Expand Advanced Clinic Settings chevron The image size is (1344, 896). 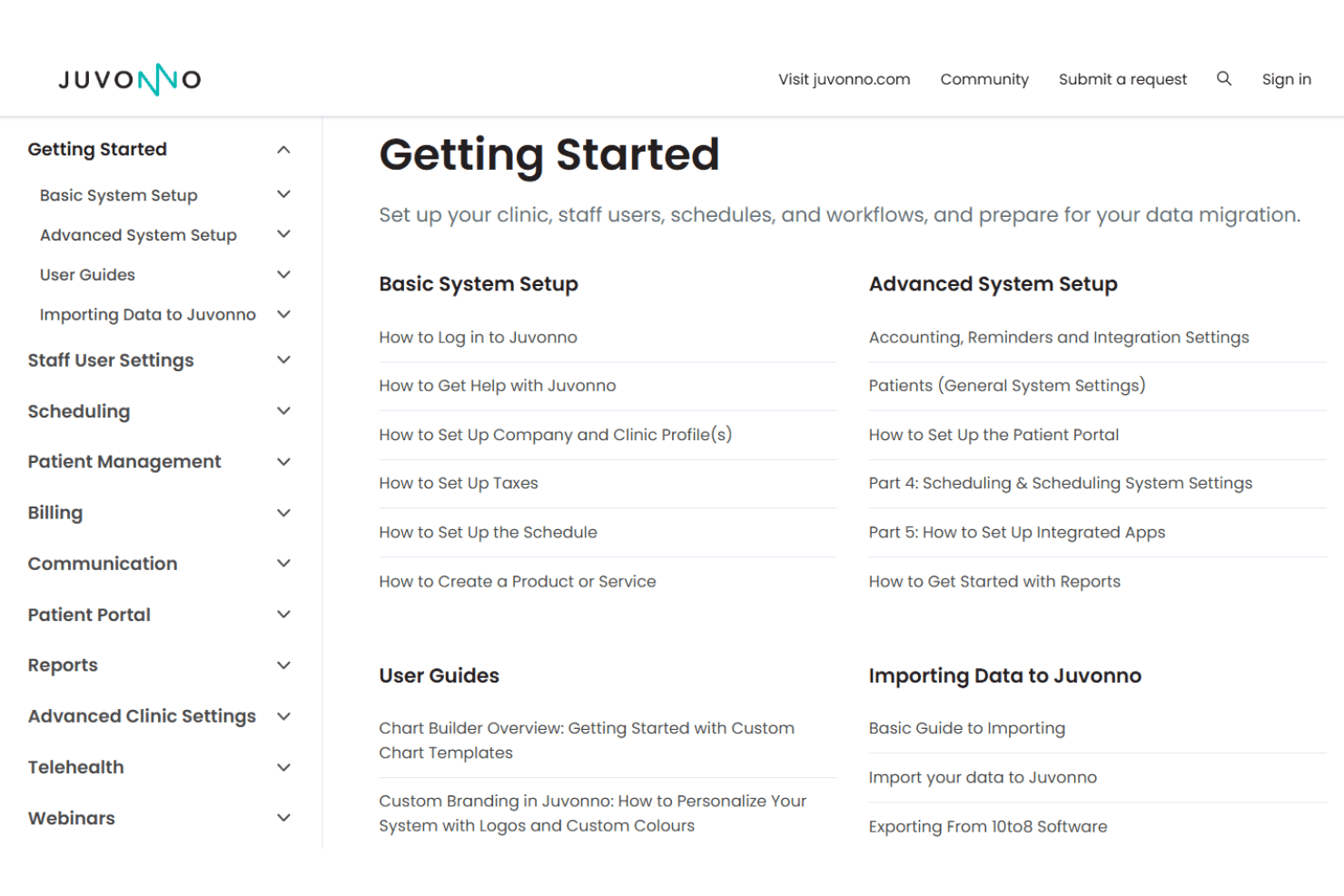(283, 716)
